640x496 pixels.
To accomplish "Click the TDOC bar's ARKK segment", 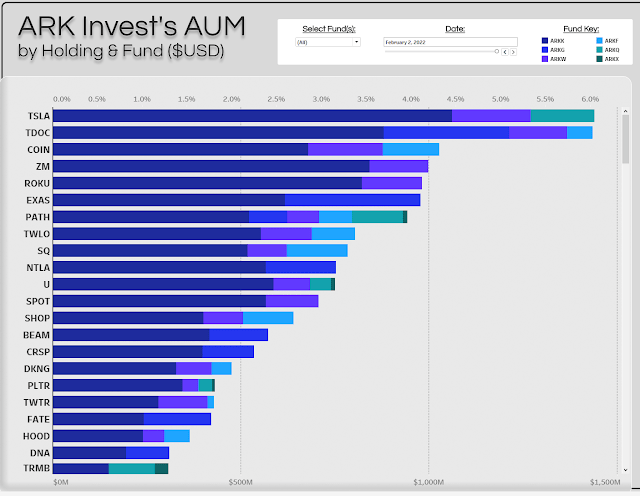I will [220, 133].
